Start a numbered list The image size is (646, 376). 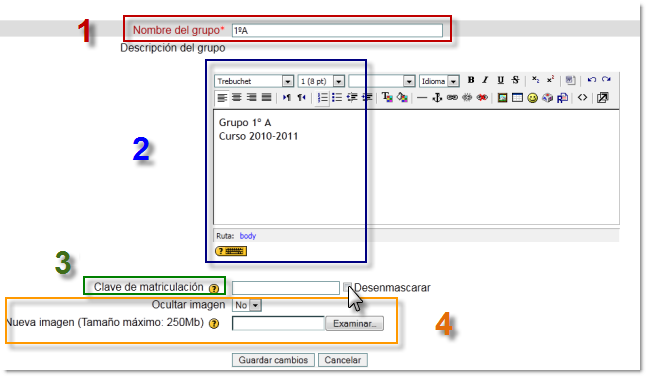pos(322,98)
